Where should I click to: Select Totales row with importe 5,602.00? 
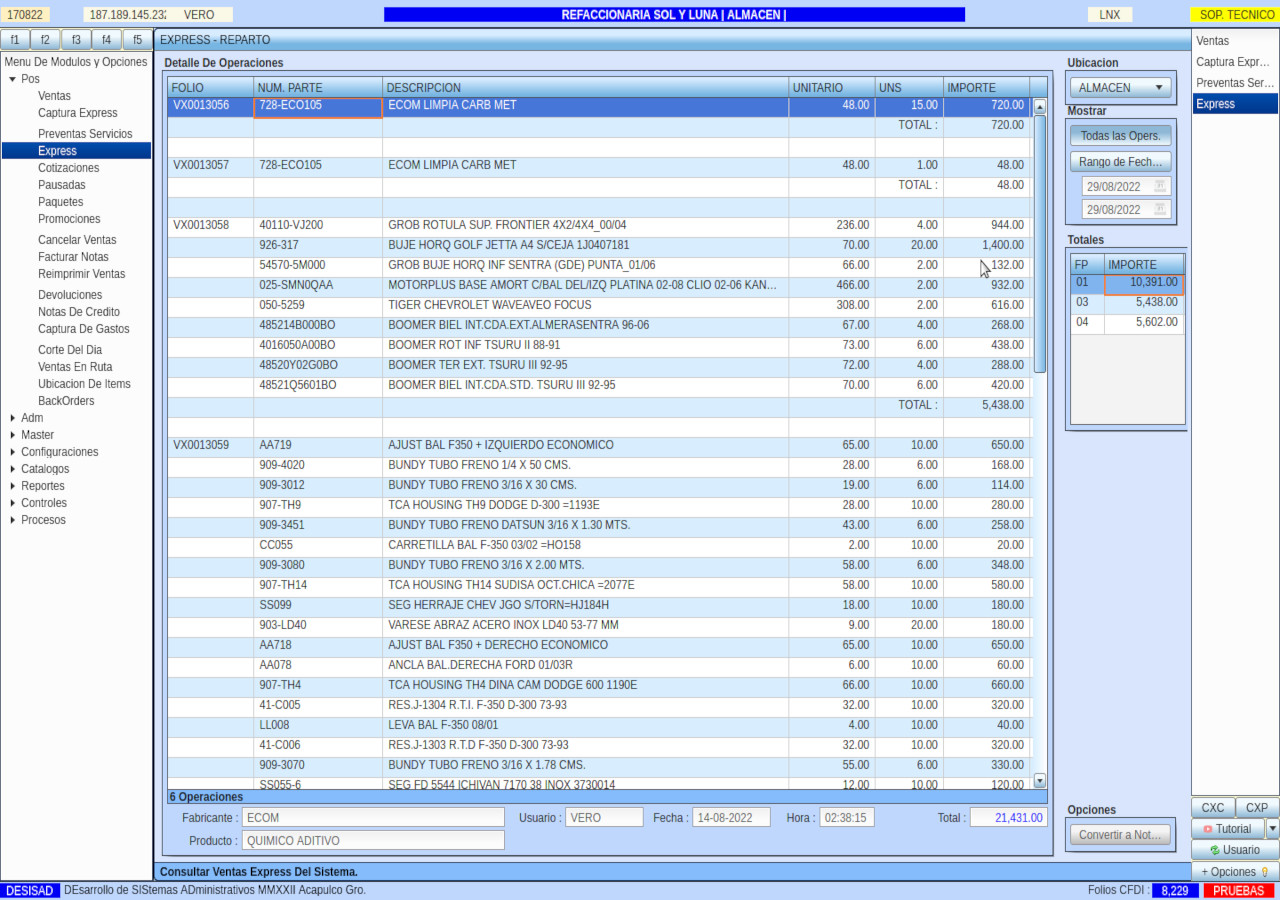click(1127, 323)
